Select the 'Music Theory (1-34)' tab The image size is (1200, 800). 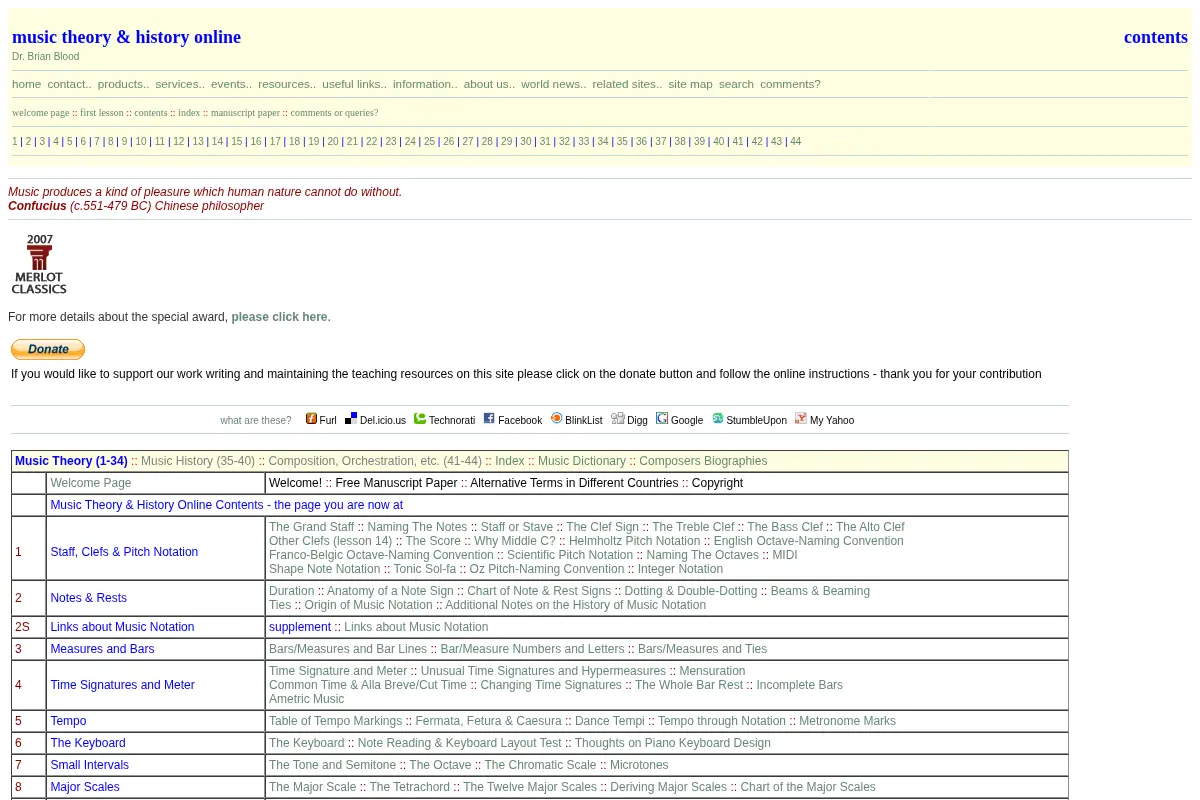[71, 461]
